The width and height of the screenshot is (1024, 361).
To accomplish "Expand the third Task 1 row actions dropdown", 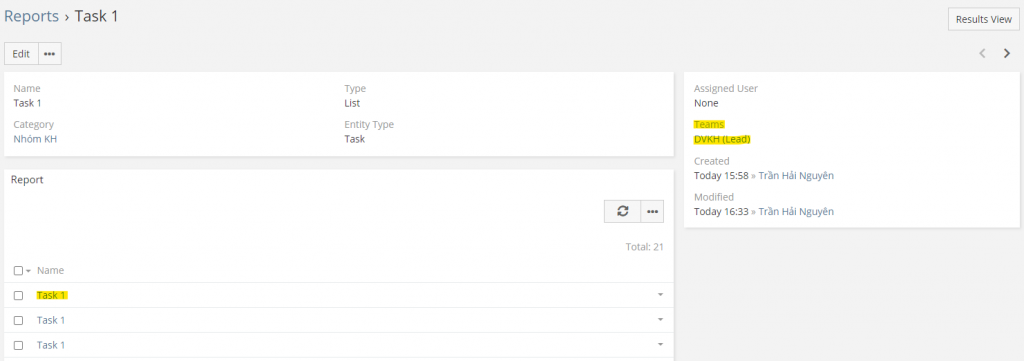I will (x=660, y=345).
